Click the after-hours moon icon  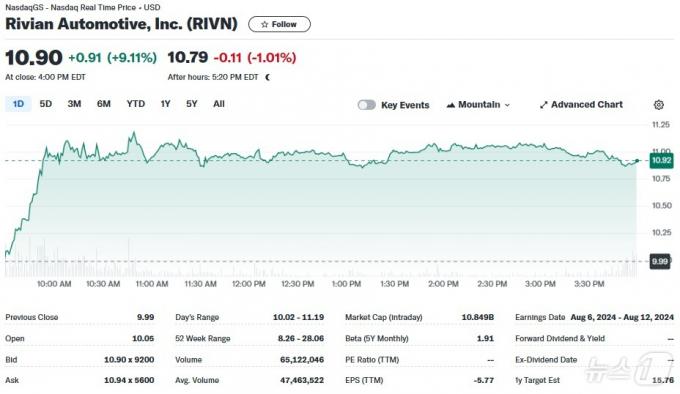(x=268, y=77)
